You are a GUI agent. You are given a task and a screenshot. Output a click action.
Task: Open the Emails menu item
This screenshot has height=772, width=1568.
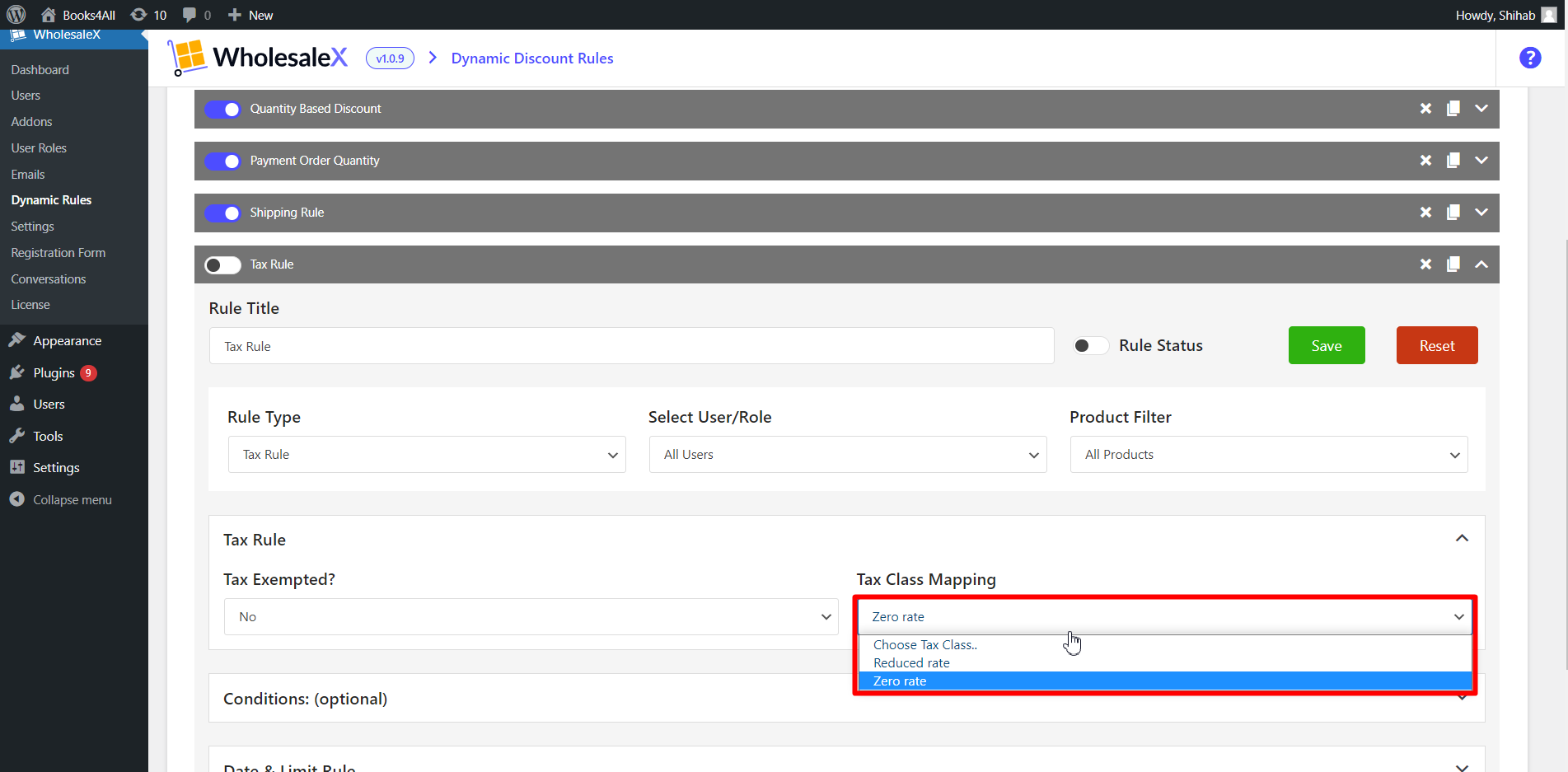coord(28,175)
